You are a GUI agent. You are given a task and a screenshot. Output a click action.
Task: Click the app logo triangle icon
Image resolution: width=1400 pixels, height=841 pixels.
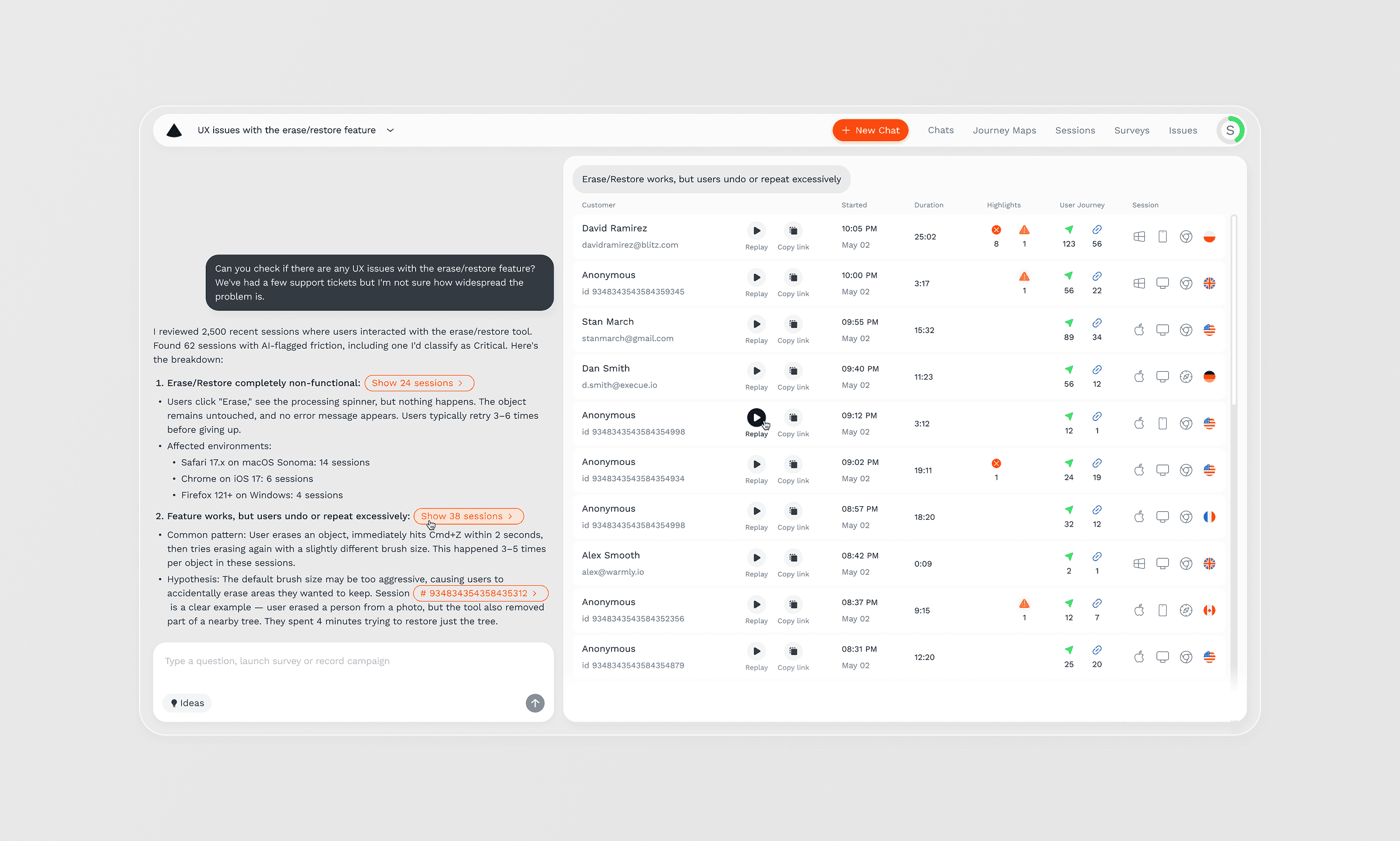click(x=174, y=130)
